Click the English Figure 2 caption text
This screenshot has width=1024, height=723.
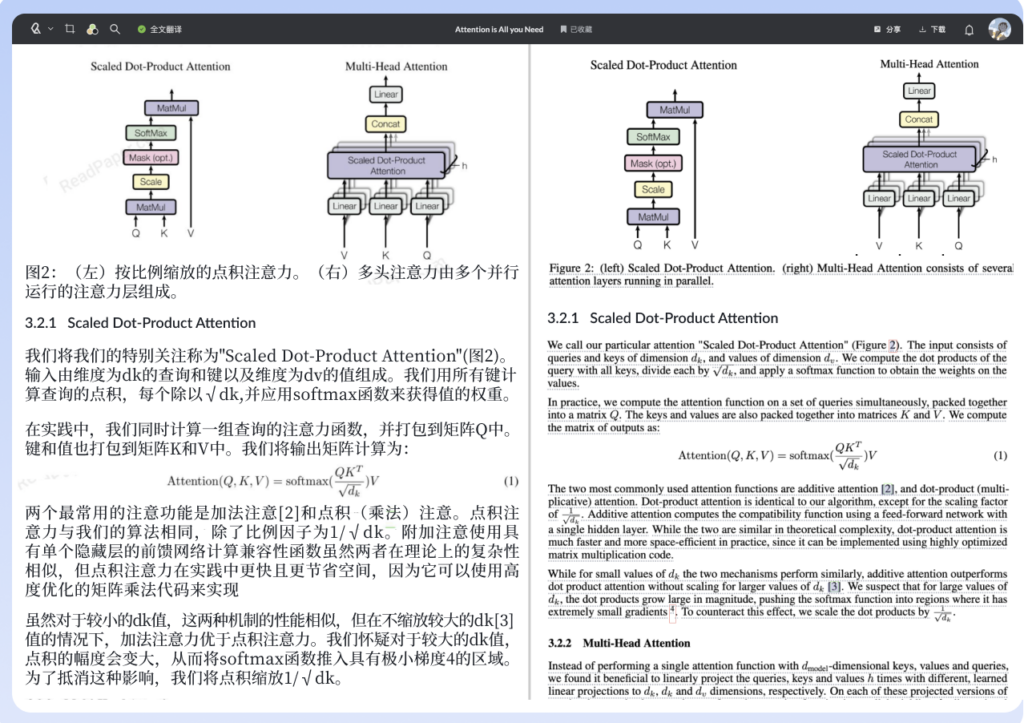click(780, 274)
